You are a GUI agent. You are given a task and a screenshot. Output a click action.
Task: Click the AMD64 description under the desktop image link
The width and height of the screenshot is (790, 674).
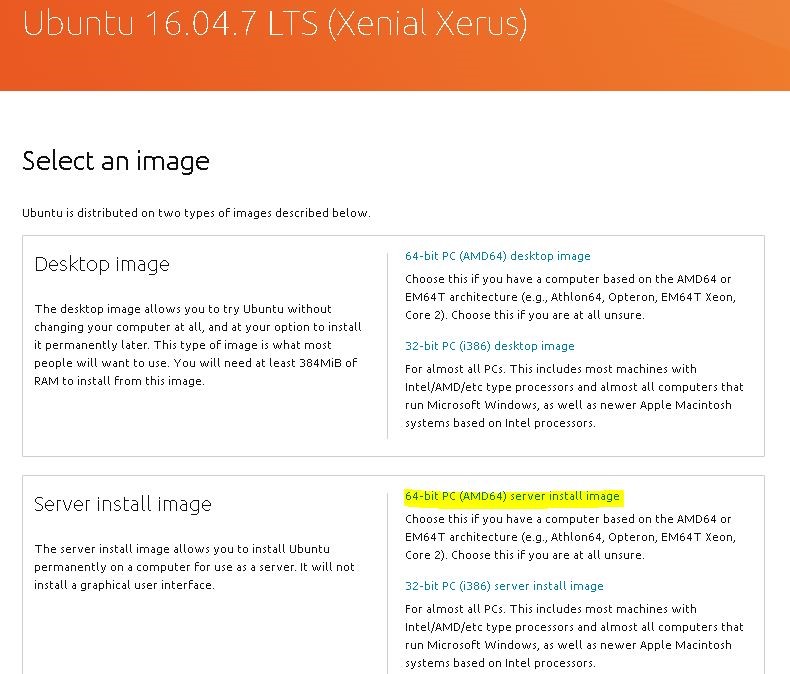(569, 297)
